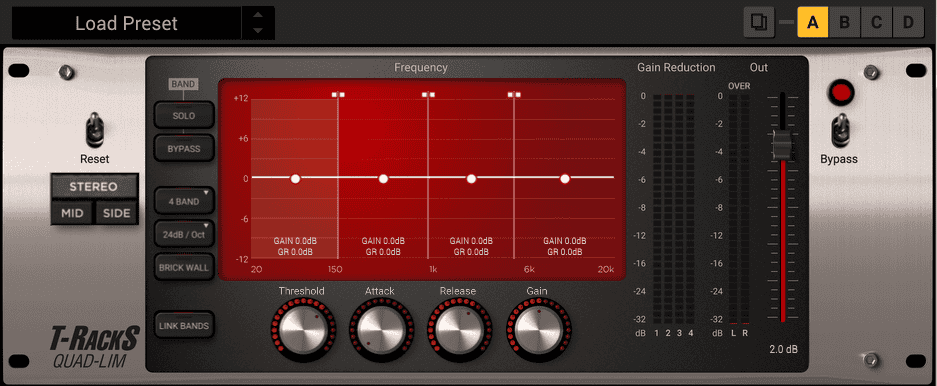Screen dimensions: 937x386
Task: Flip the Reset toggle switch
Action: point(94,131)
